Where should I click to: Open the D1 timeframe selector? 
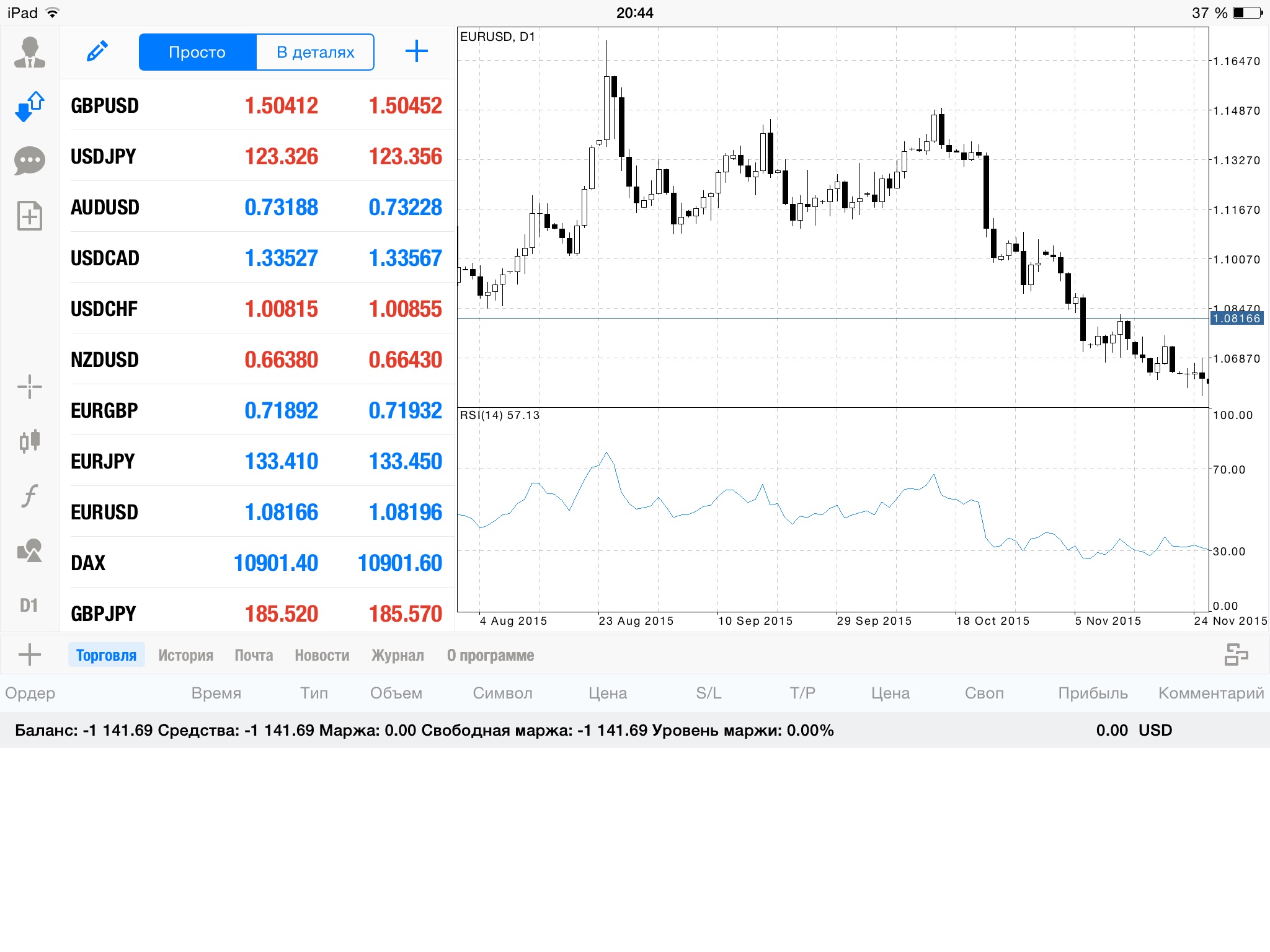[29, 605]
